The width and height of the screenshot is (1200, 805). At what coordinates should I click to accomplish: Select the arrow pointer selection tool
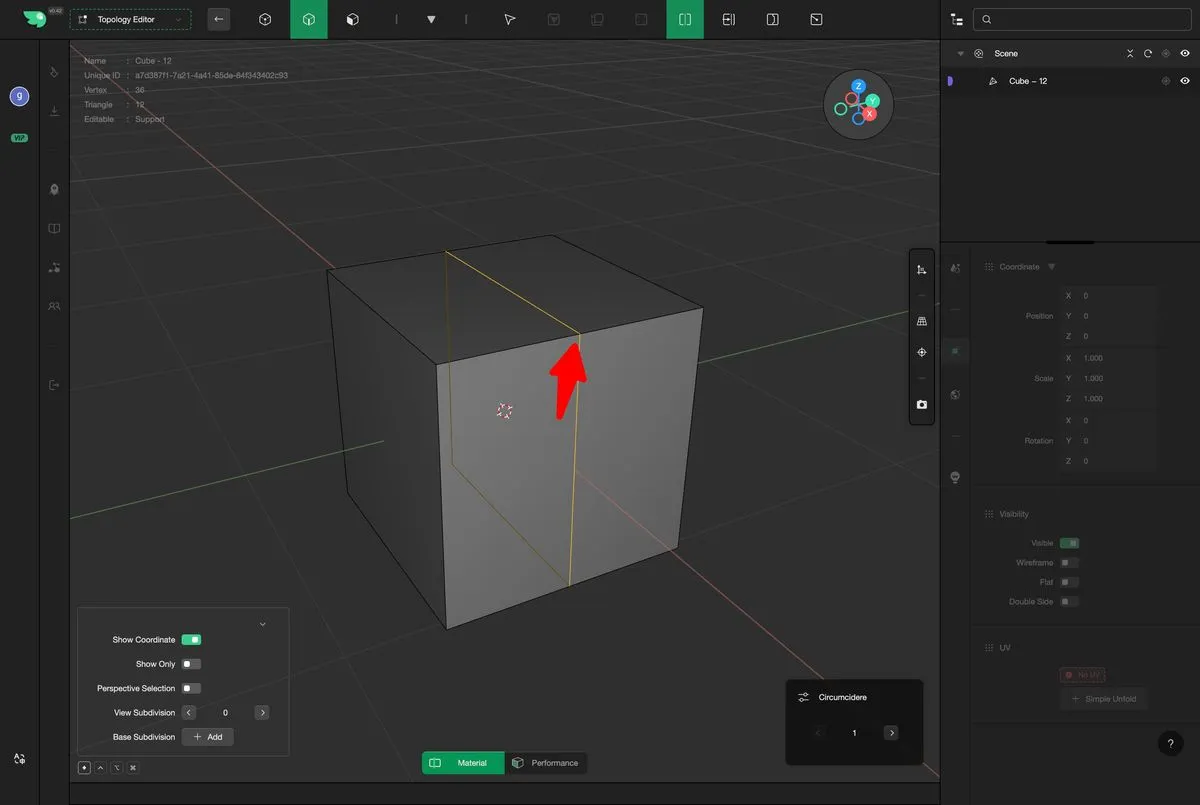(509, 19)
